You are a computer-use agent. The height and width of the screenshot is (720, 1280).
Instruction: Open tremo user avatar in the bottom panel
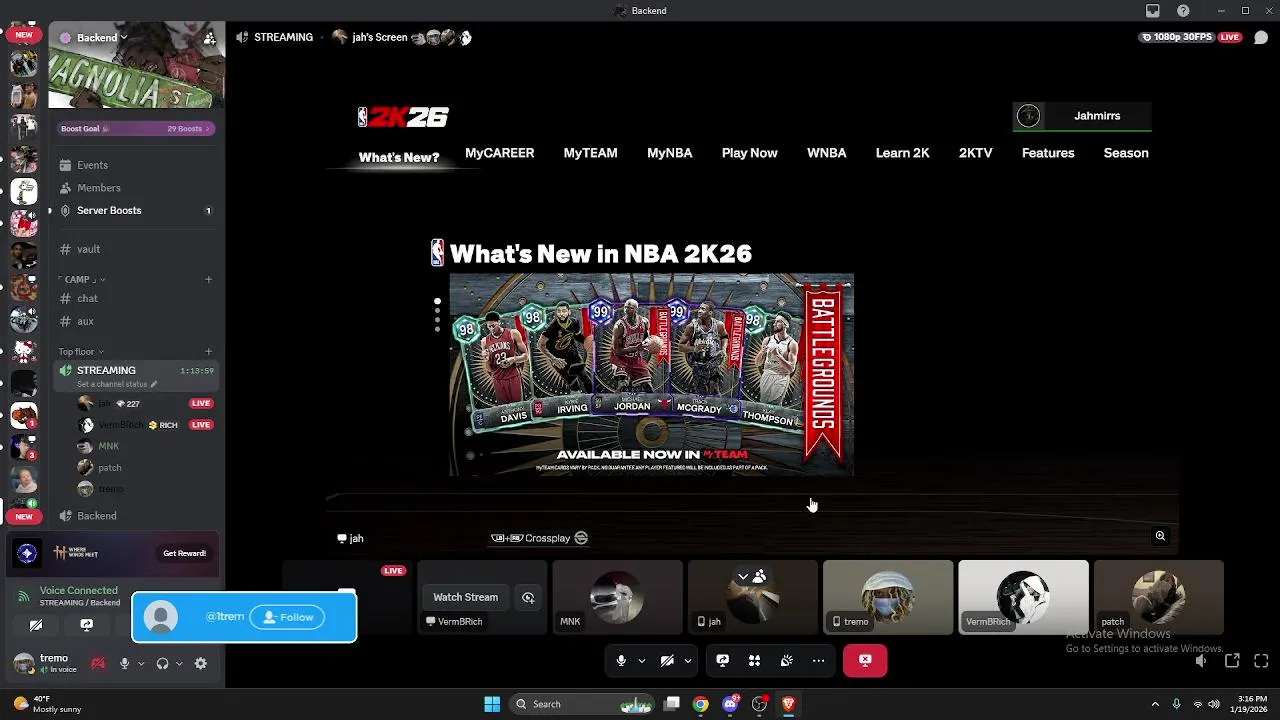[x=22, y=663]
